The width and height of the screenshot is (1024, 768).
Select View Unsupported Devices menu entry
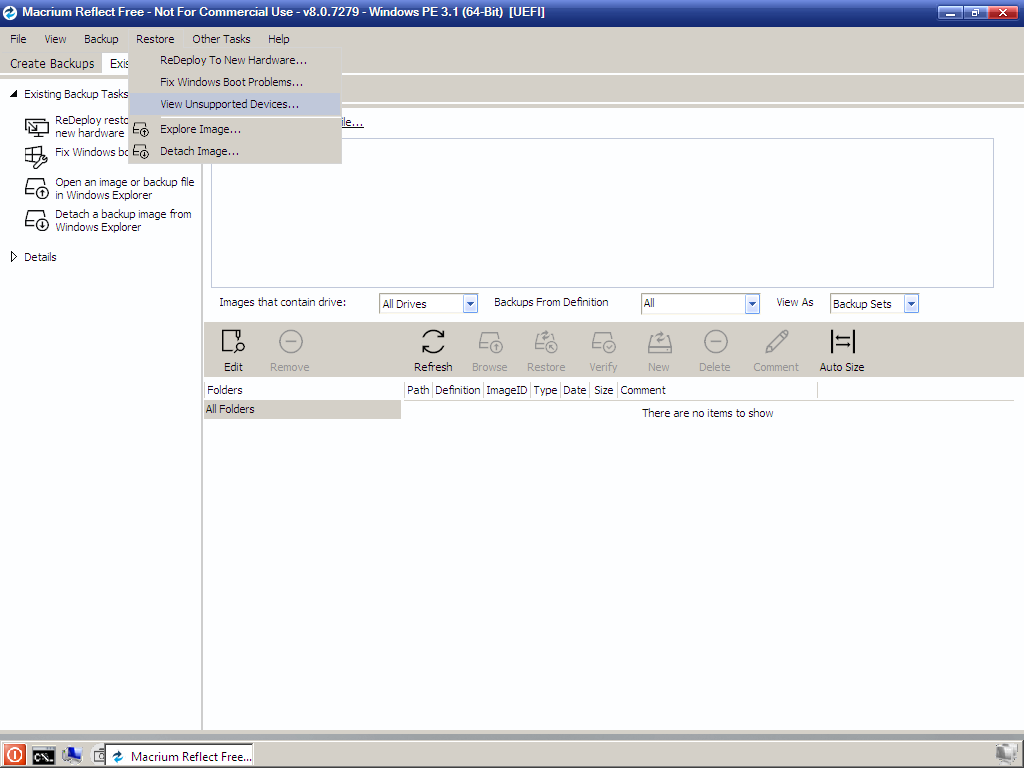[x=235, y=104]
